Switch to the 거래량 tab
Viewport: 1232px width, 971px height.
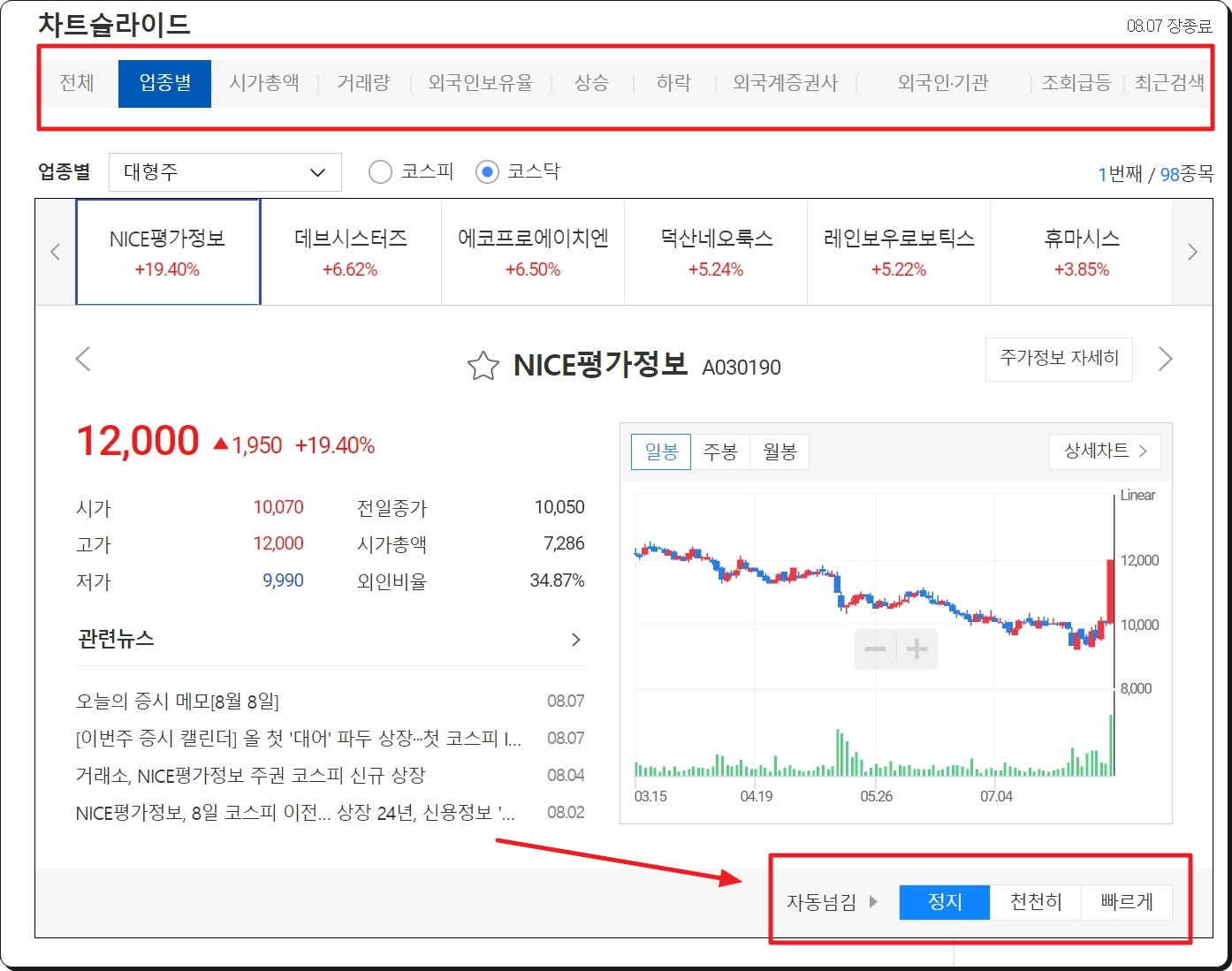pyautogui.click(x=363, y=83)
